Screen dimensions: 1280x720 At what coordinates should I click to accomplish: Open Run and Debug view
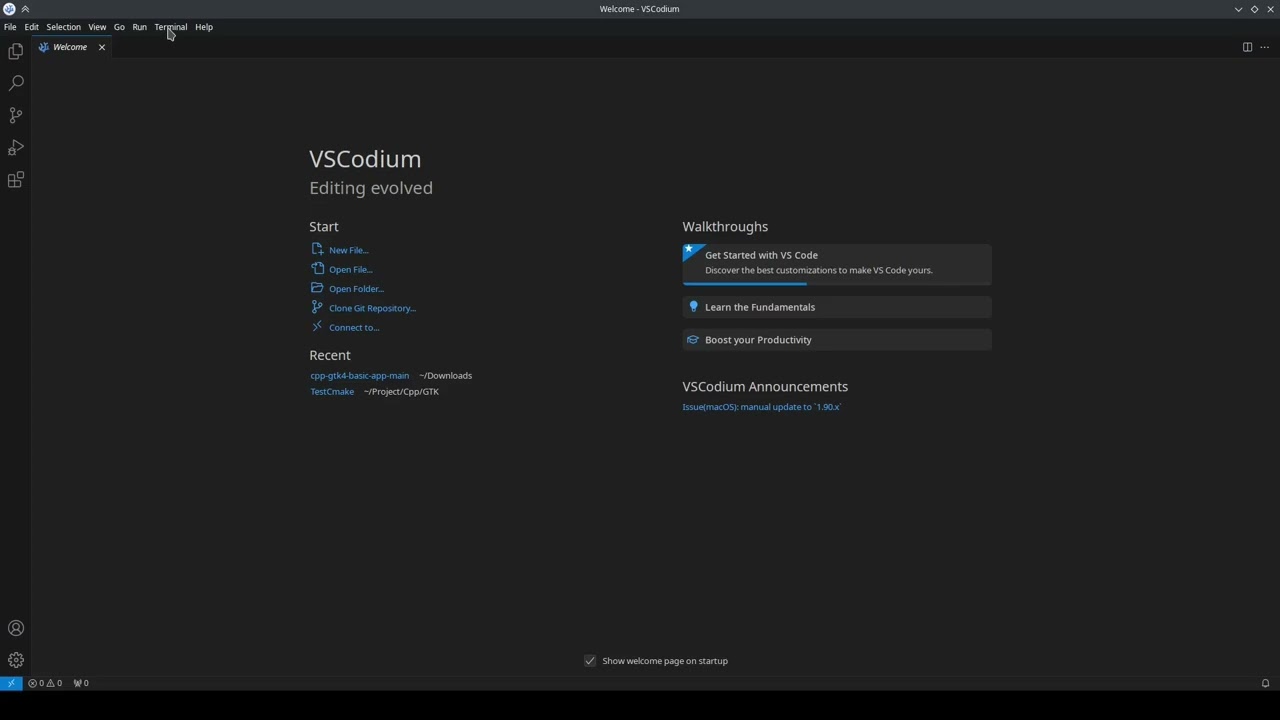click(x=16, y=148)
